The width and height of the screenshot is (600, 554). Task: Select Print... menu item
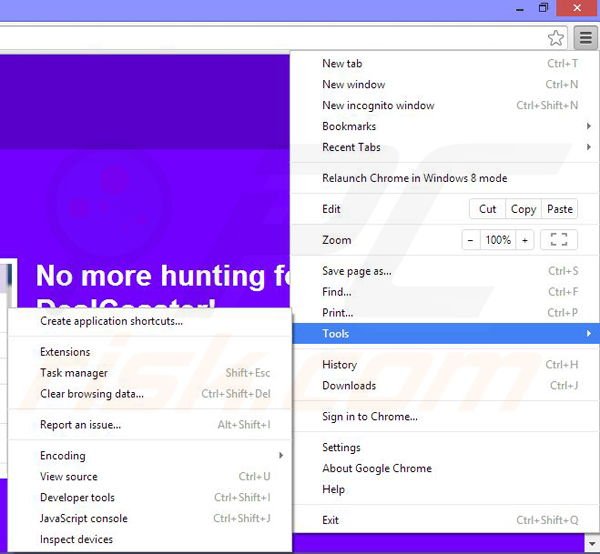(x=445, y=313)
